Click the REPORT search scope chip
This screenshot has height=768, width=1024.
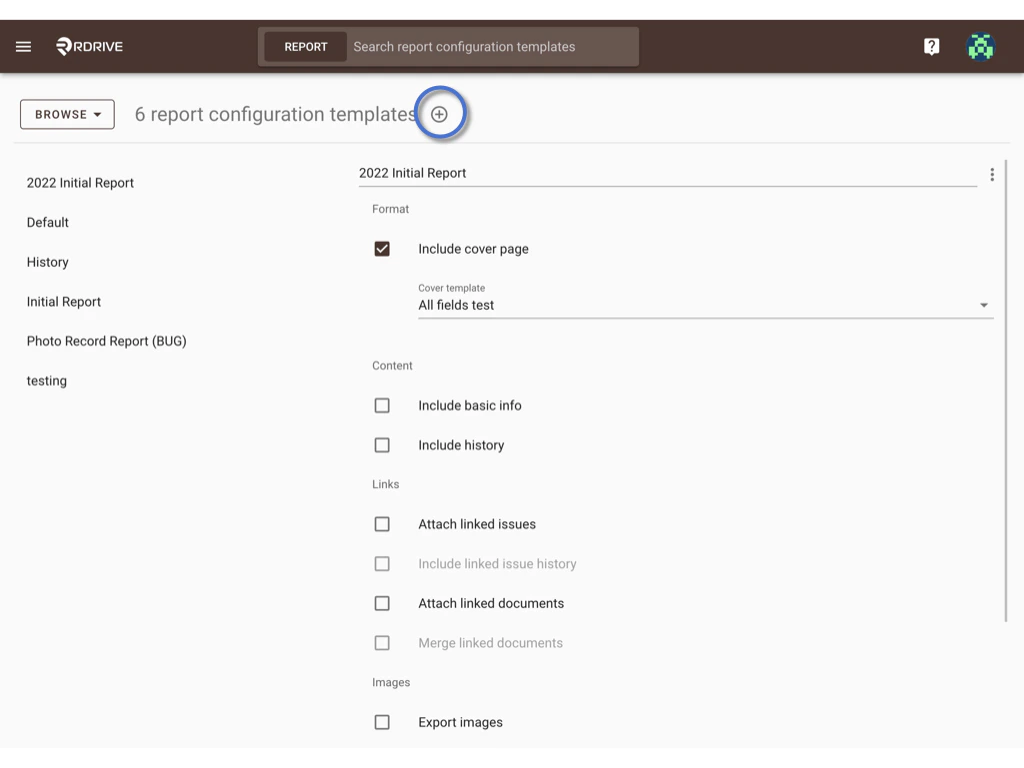(305, 46)
